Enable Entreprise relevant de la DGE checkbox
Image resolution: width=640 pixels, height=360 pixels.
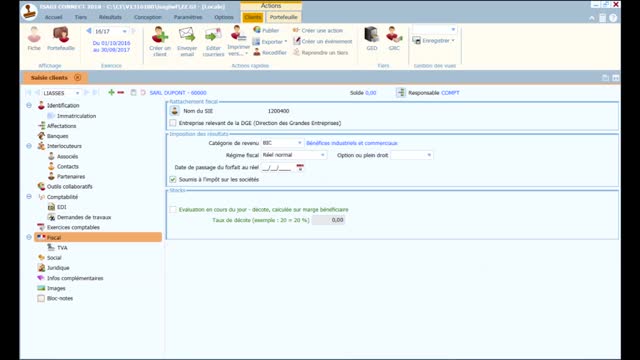click(173, 123)
